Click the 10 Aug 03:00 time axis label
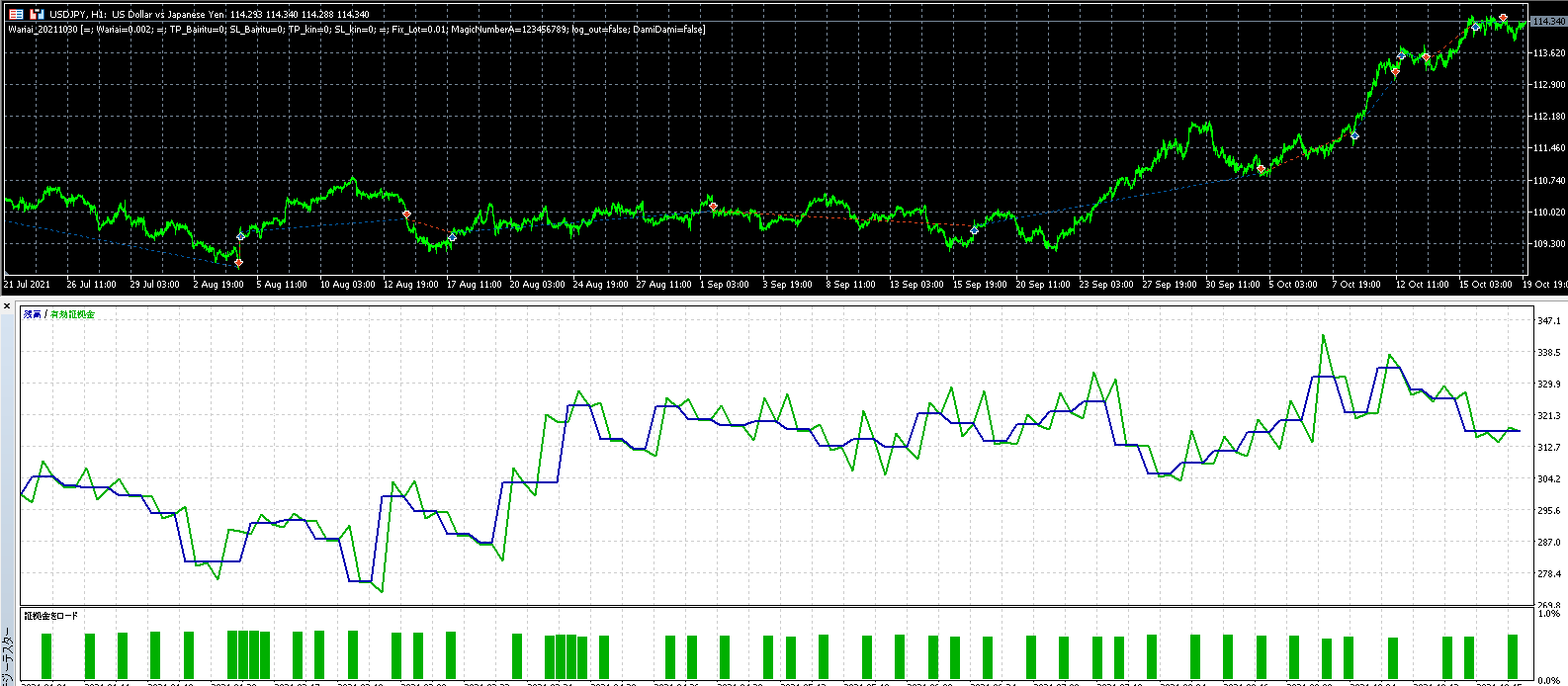 tap(347, 285)
